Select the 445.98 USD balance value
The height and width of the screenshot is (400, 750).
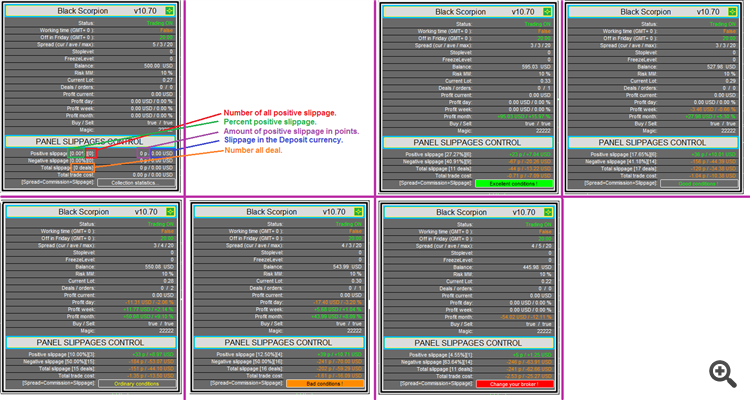click(537, 267)
